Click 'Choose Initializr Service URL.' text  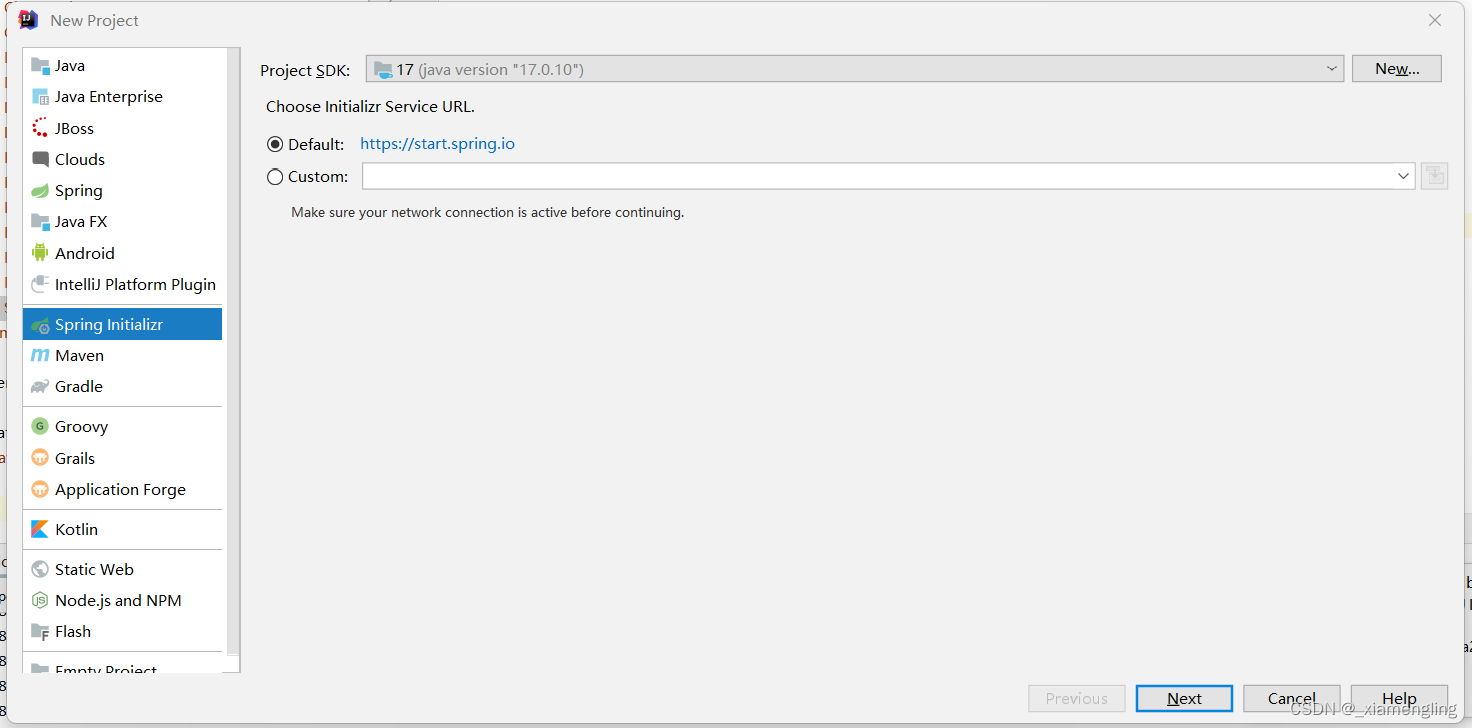pos(370,107)
